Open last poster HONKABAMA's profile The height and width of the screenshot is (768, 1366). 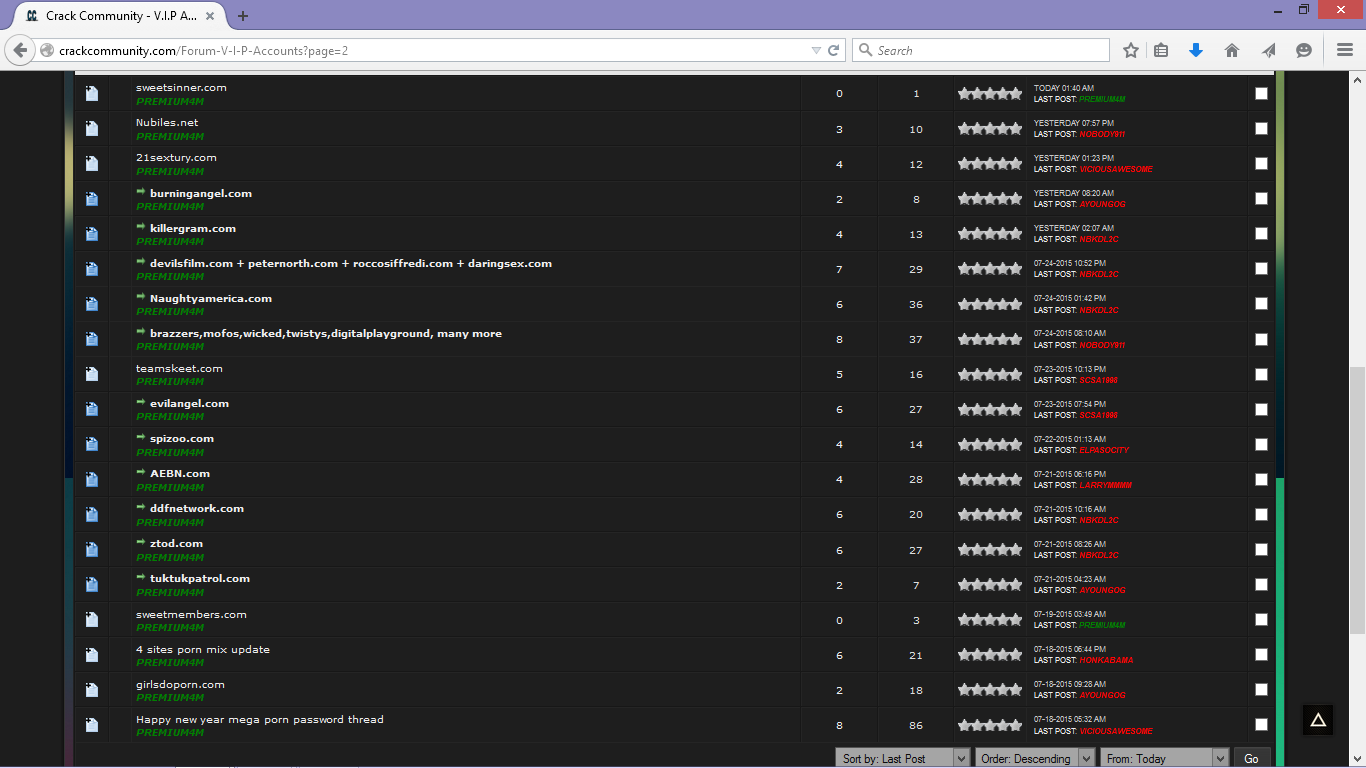pyautogui.click(x=1106, y=660)
